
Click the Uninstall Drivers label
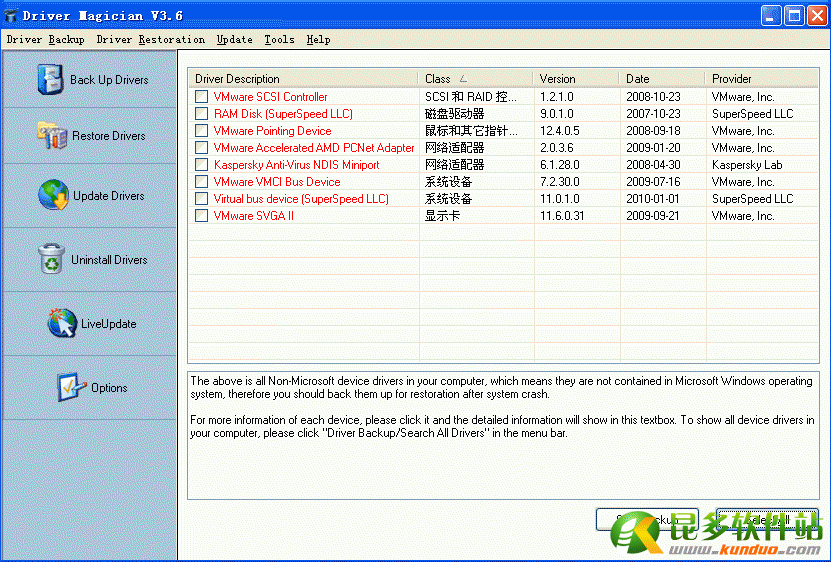(x=109, y=260)
